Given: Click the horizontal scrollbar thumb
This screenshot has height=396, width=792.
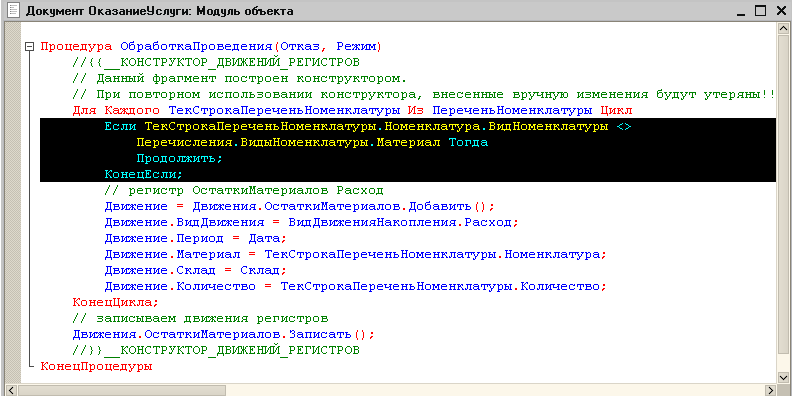Looking at the screenshot, I should tap(121, 390).
